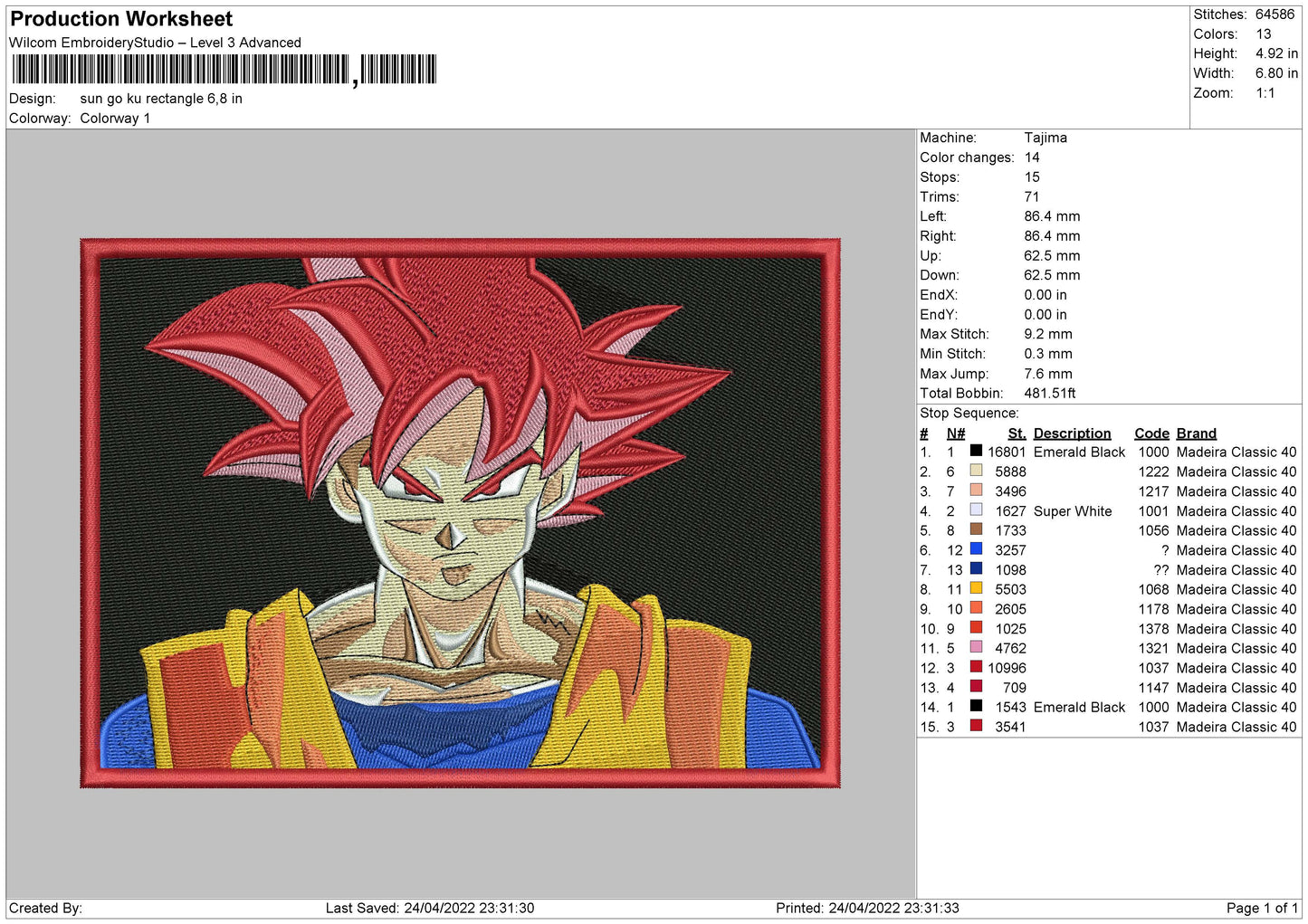The width and height of the screenshot is (1308, 924).
Task: Click the pink swatch with code 1321
Action: [x=976, y=646]
